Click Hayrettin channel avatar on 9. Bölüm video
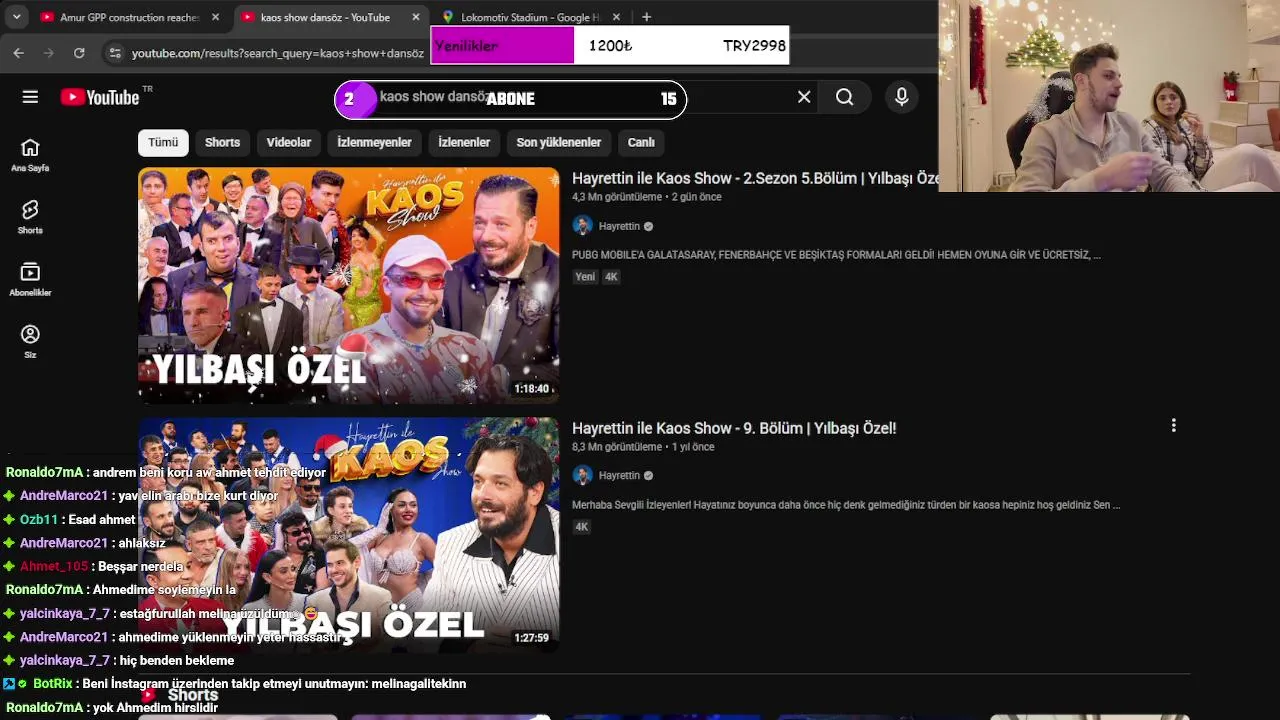Screen dimensions: 1280x720 (582, 475)
